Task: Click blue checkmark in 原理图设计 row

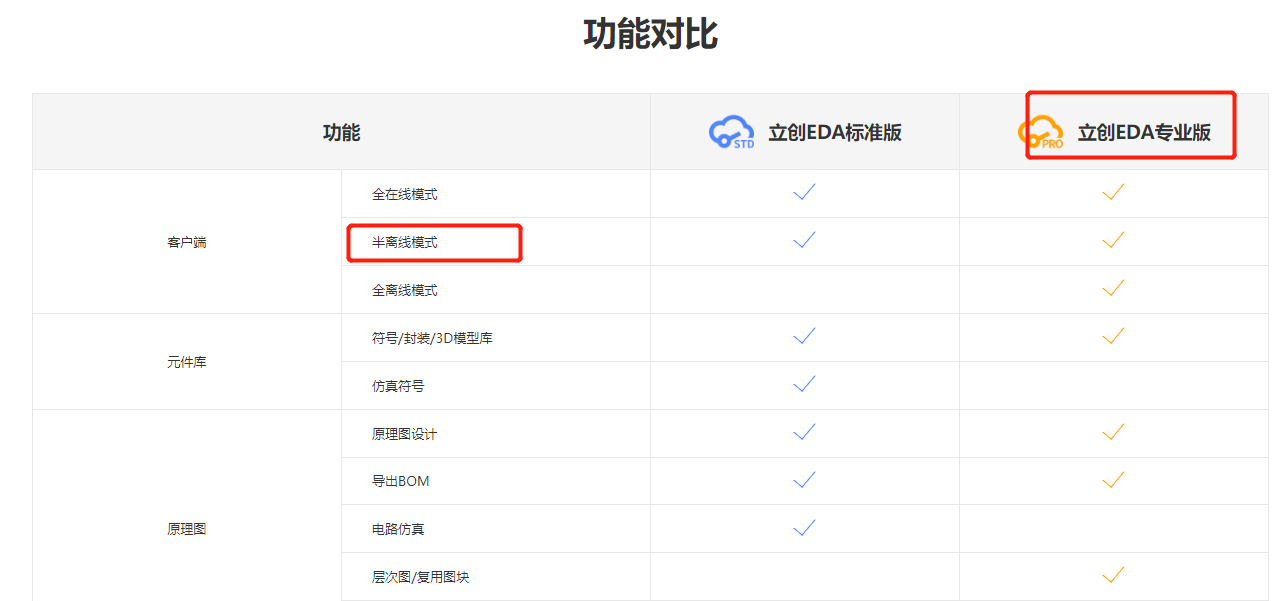Action: click(804, 432)
